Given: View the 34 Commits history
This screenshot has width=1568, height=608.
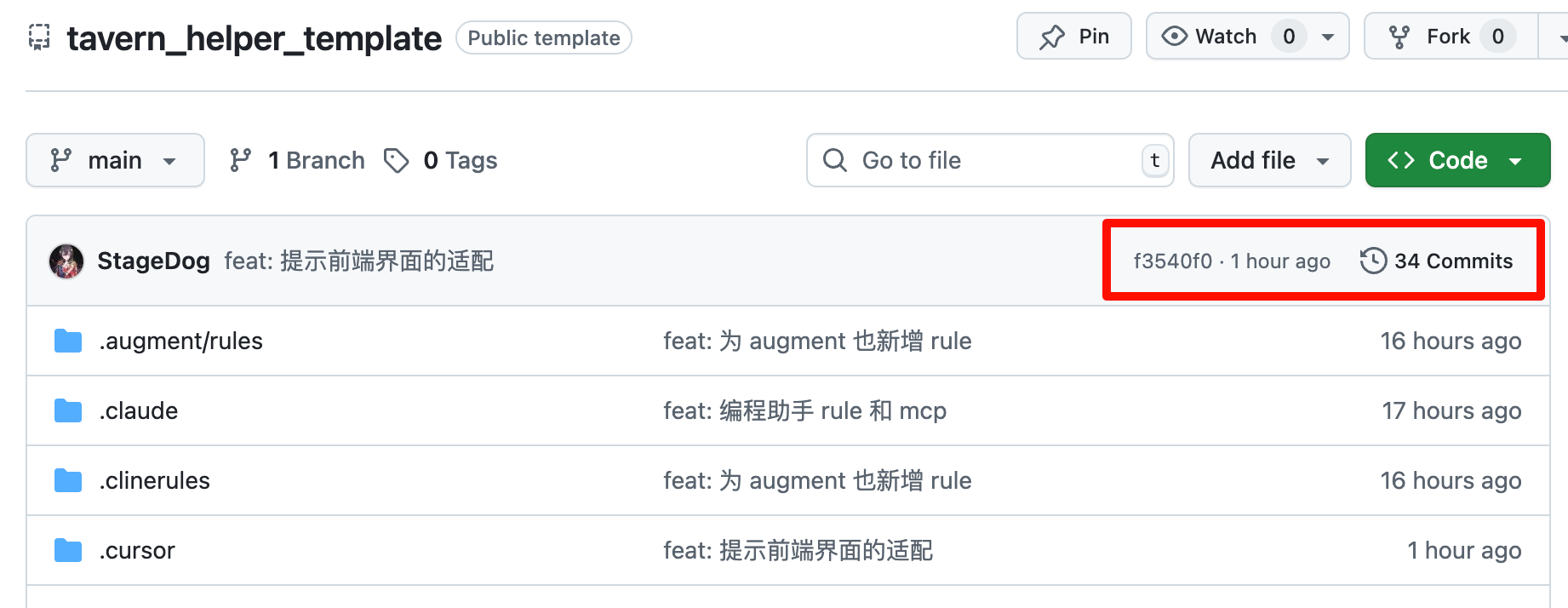Looking at the screenshot, I should [x=1437, y=261].
